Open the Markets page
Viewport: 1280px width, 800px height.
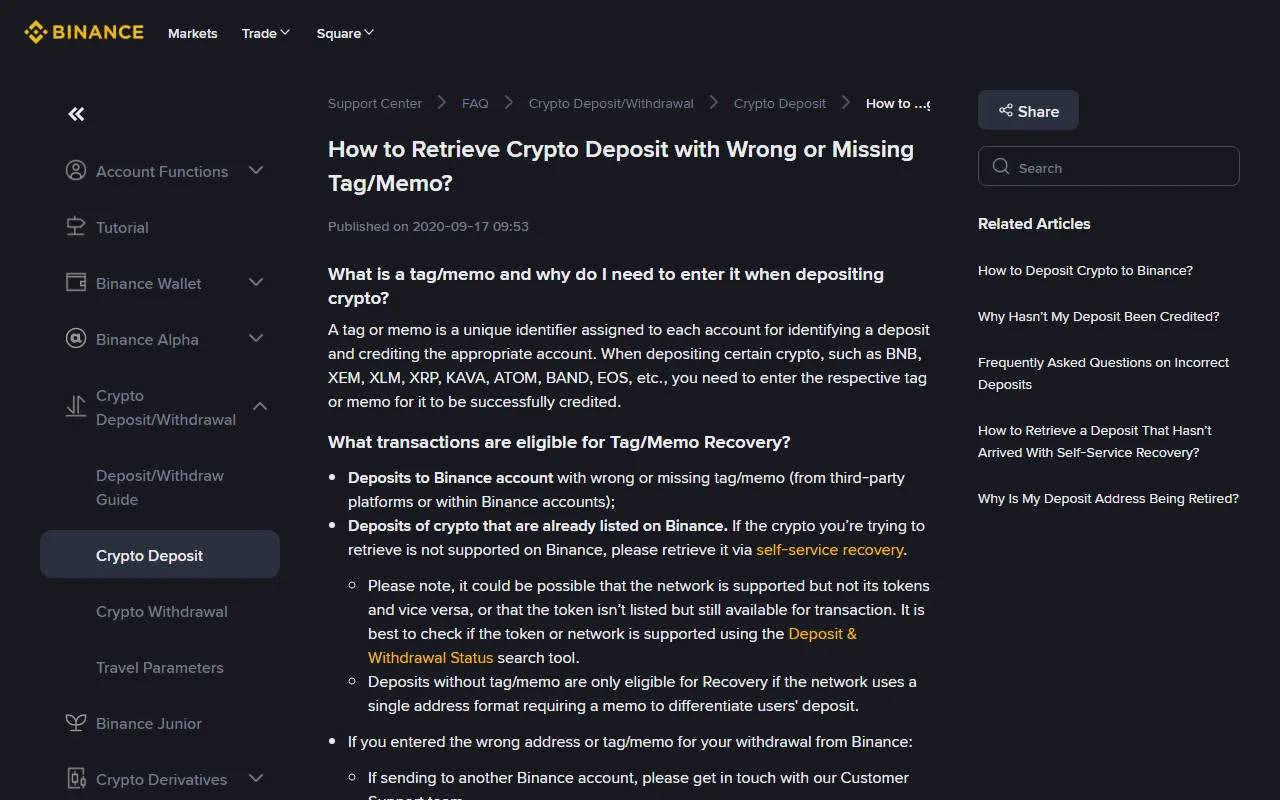pyautogui.click(x=193, y=33)
